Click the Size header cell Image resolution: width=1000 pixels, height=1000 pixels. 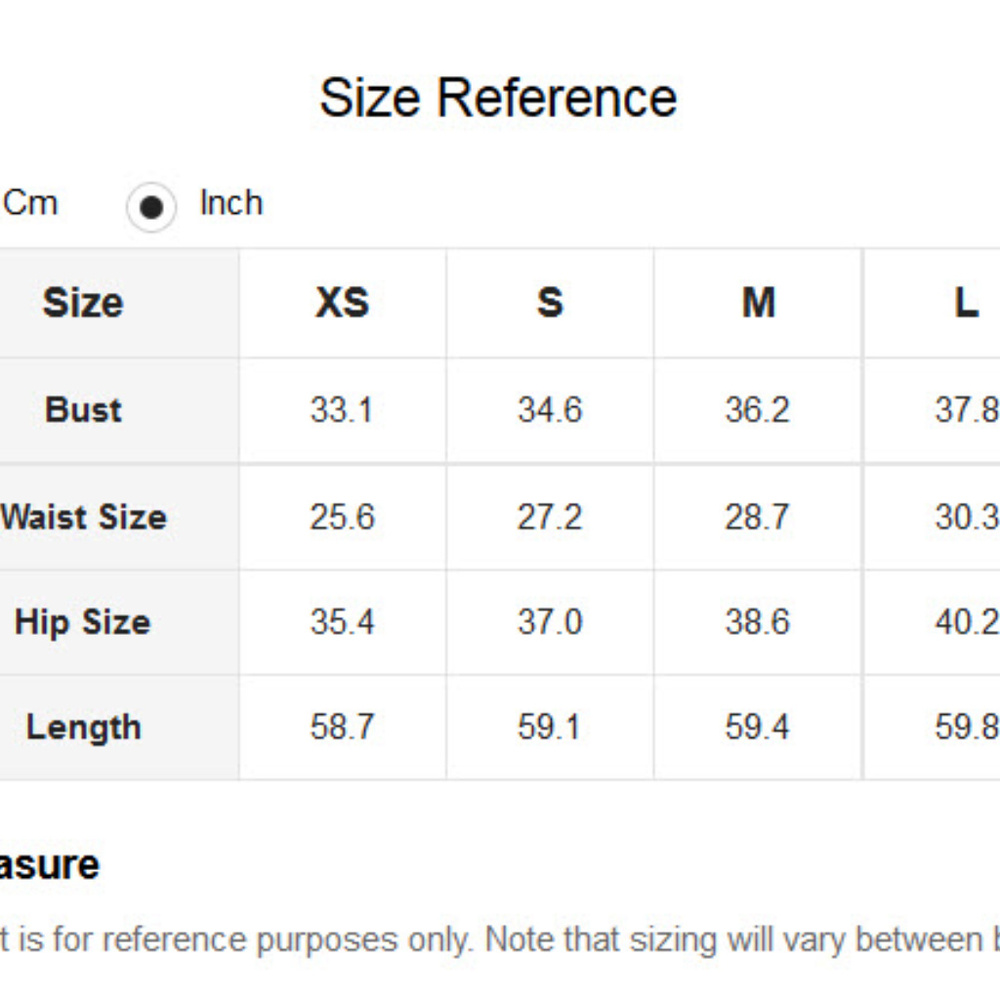pyautogui.click(x=83, y=302)
